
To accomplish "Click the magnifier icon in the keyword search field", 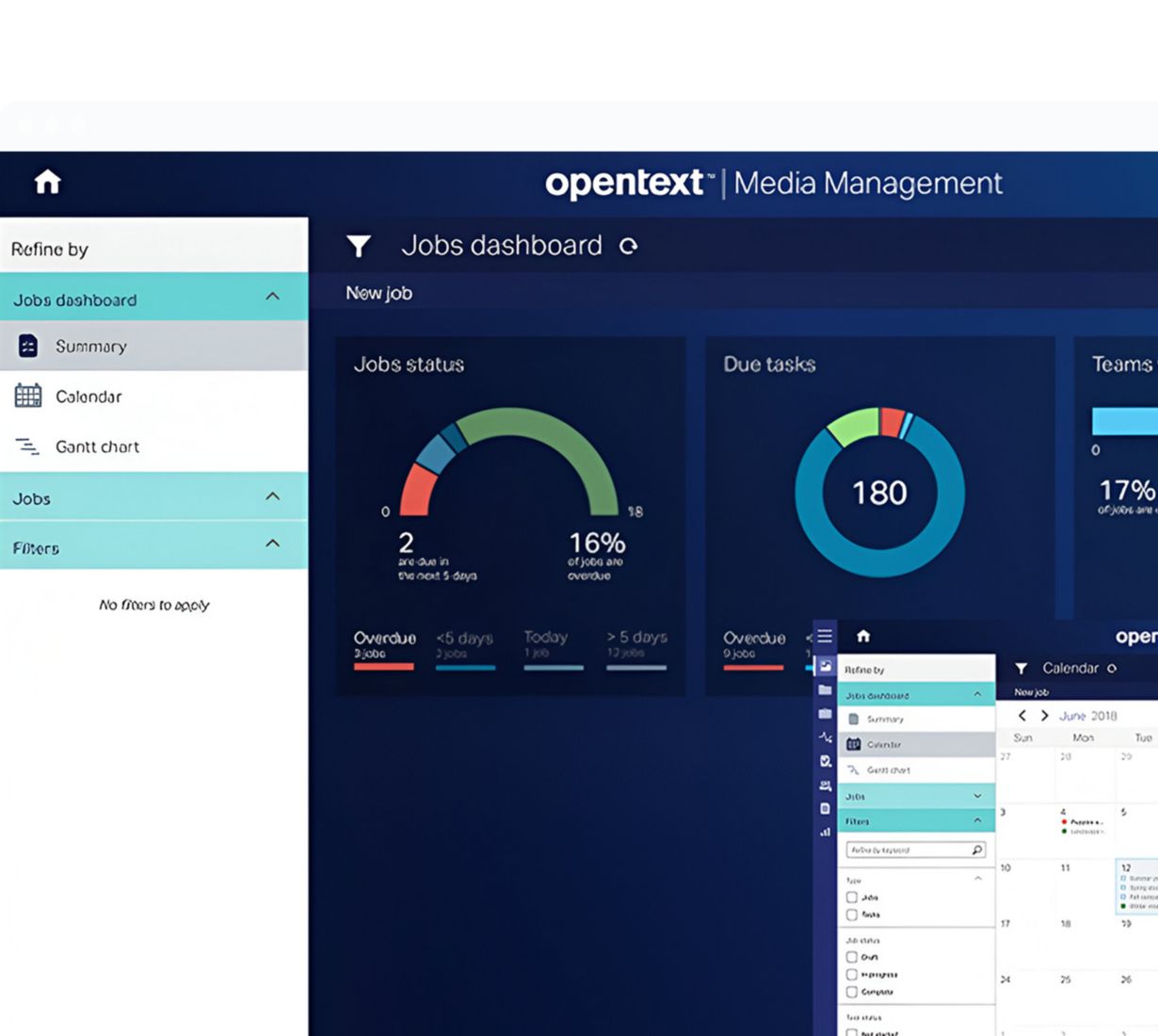I will click(977, 850).
